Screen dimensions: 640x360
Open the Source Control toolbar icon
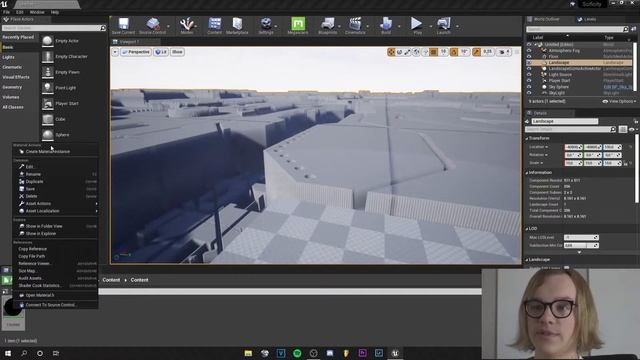coord(153,24)
